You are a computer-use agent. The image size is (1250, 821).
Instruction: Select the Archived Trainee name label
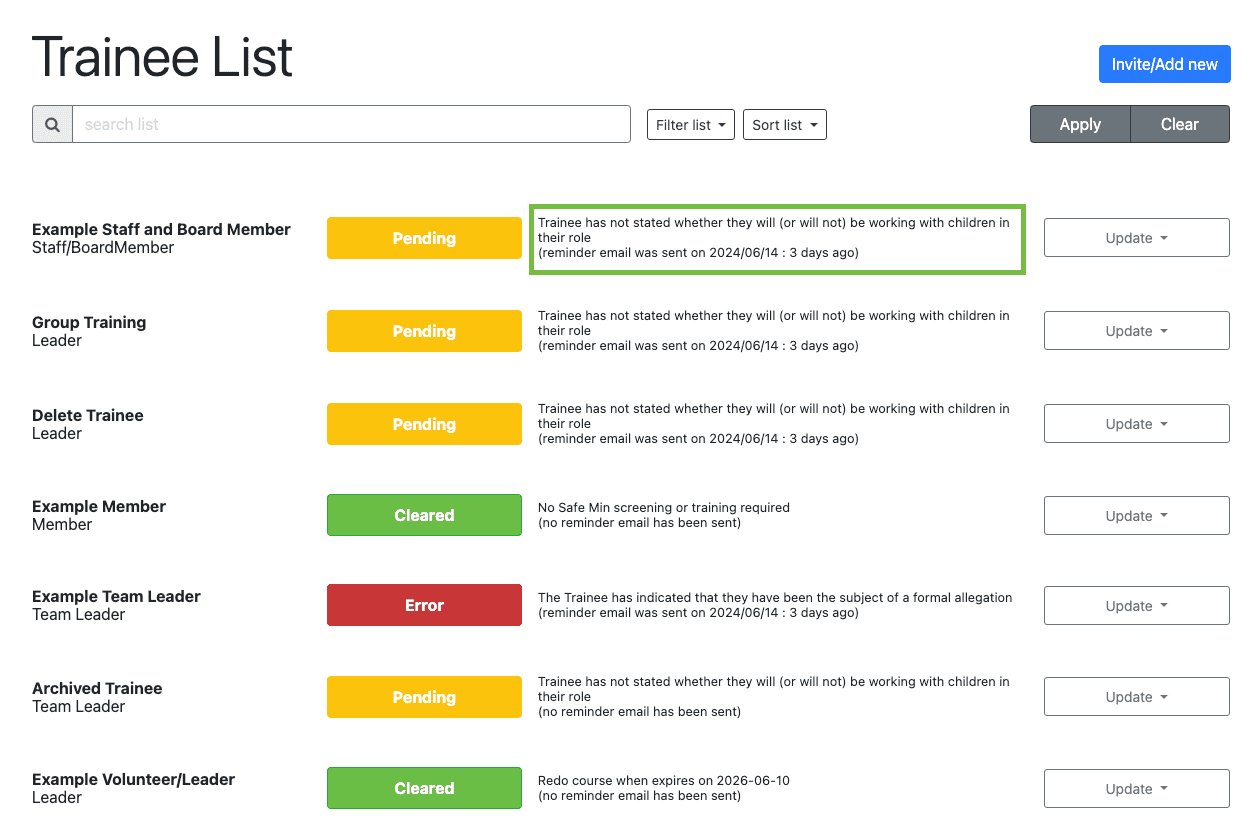click(97, 688)
